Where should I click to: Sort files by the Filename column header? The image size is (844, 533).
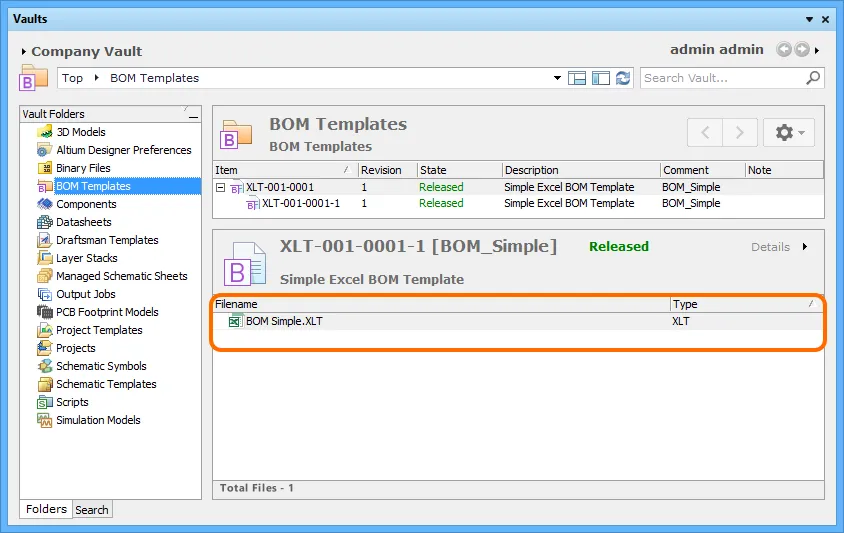441,304
